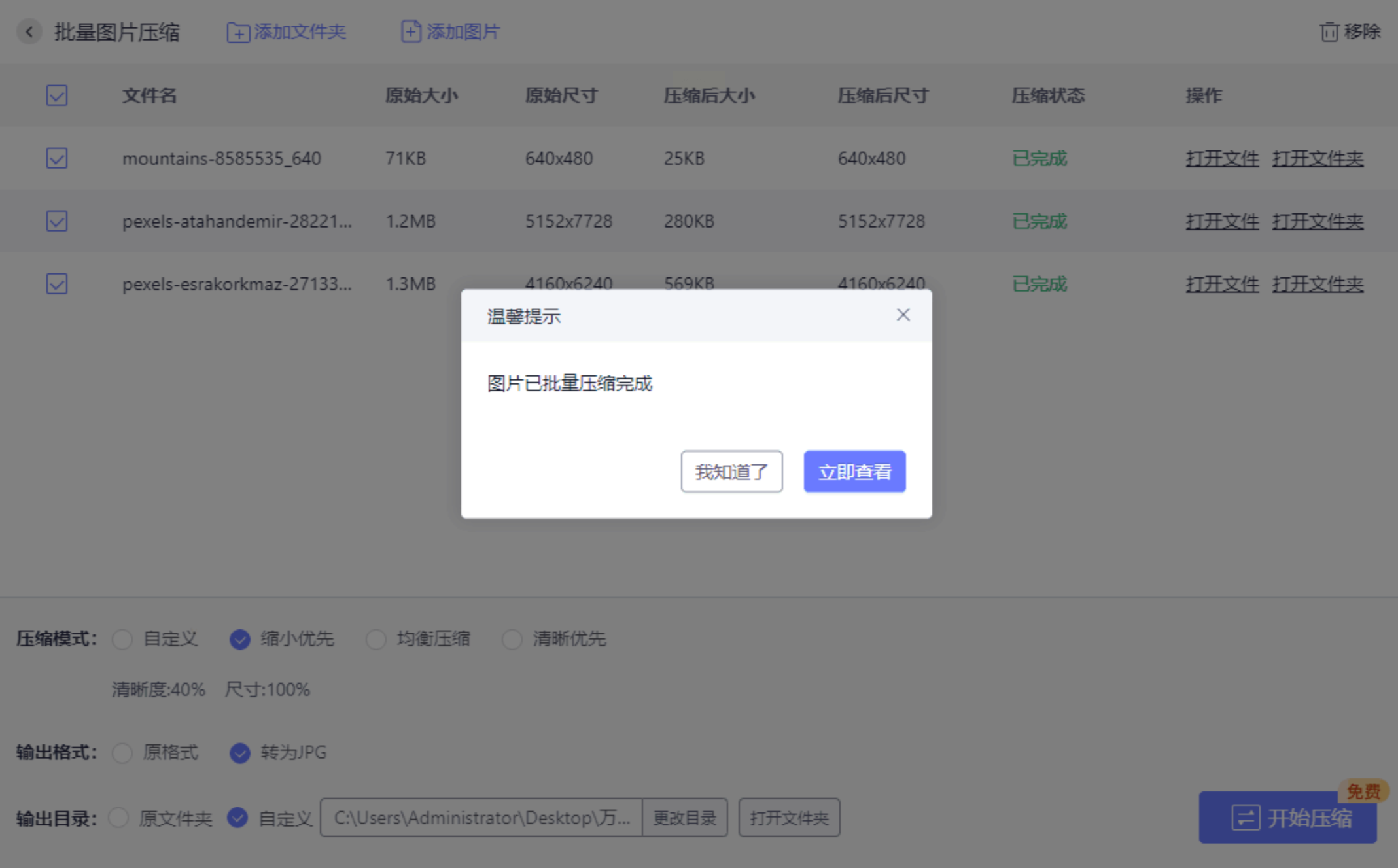Uncheck the pexels-esrakorkmaz row checkbox
Screen dimensions: 1398x868
57,284
